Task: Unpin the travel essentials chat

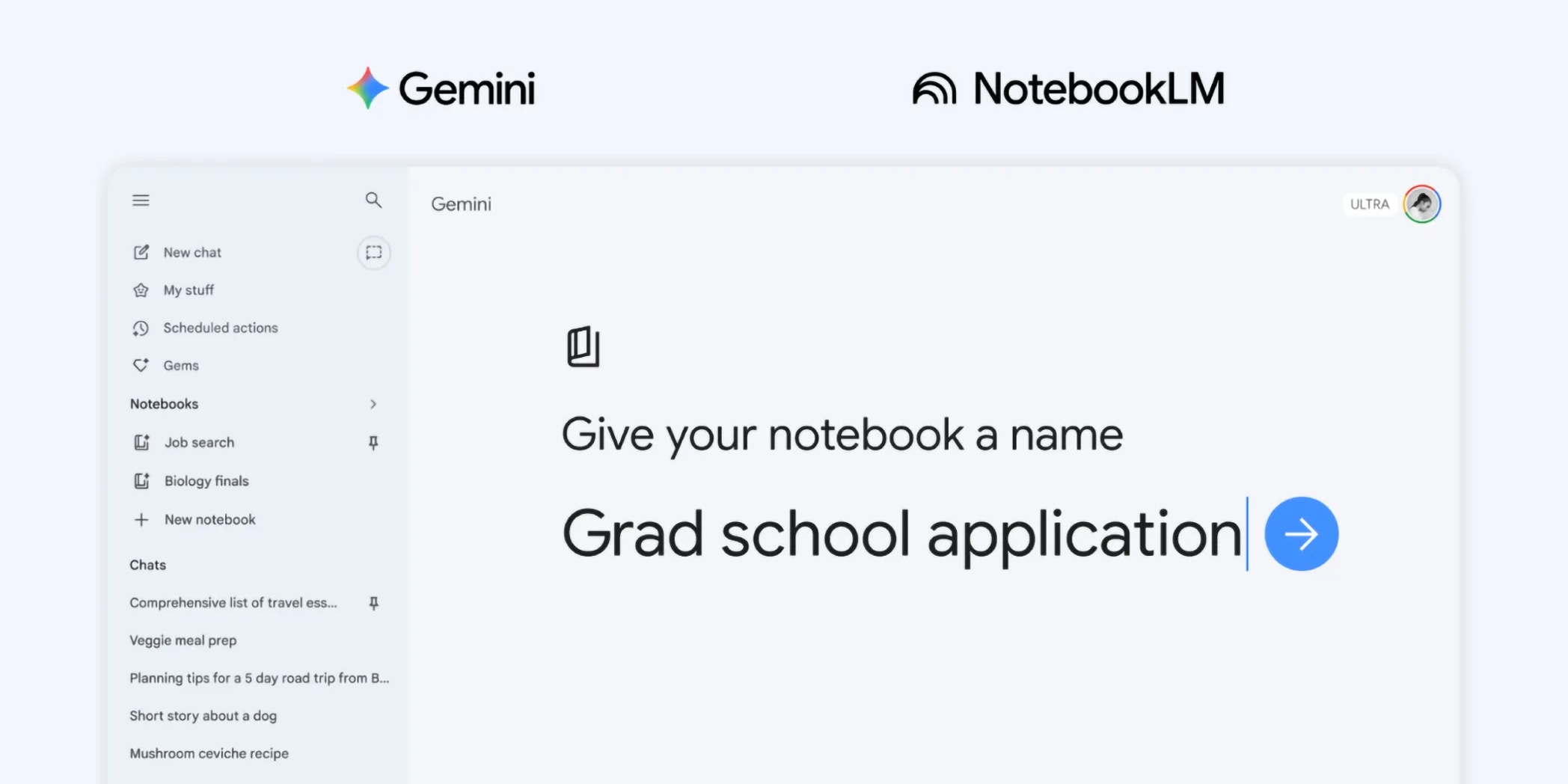Action: 374,603
